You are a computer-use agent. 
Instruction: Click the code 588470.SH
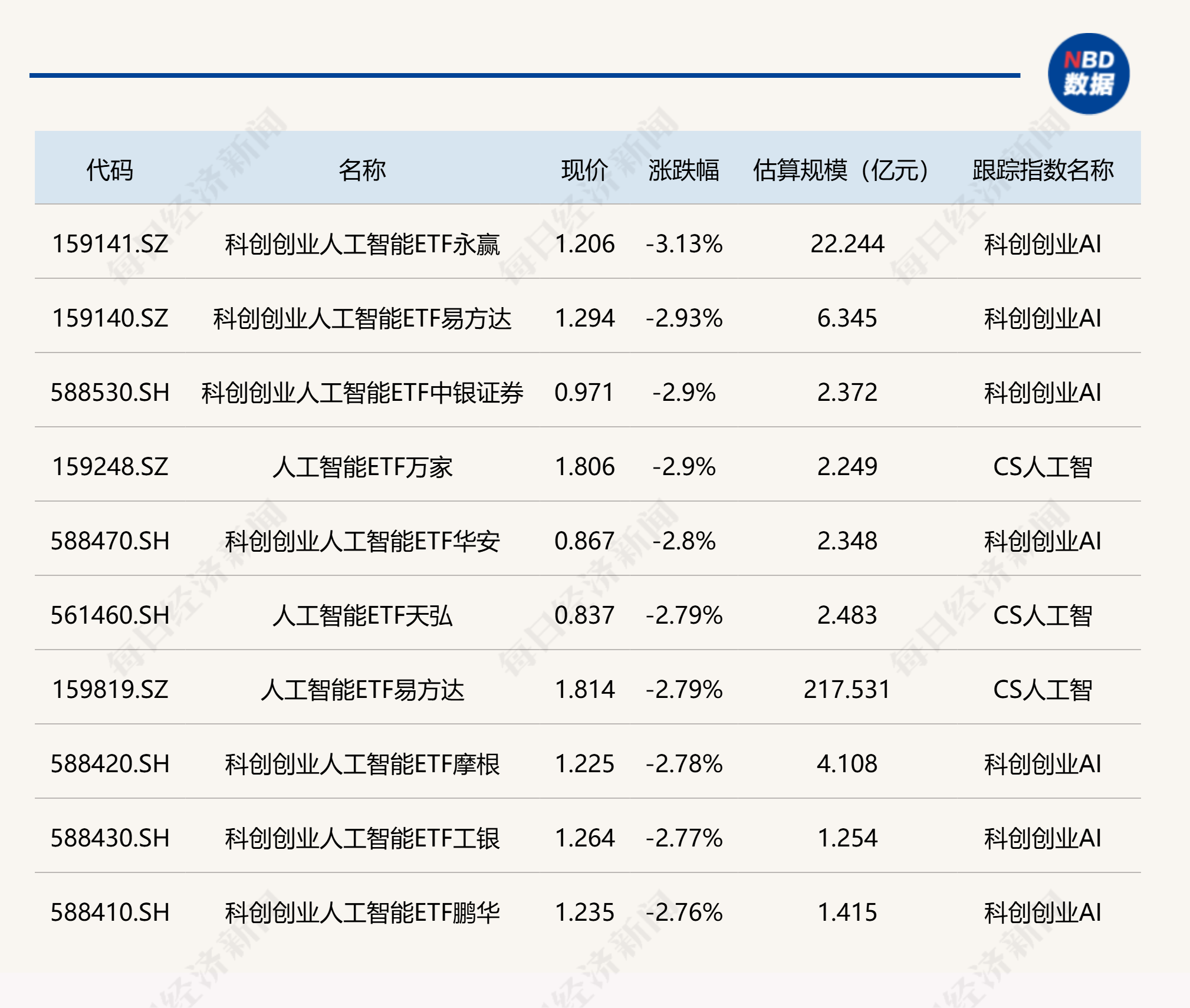point(110,541)
